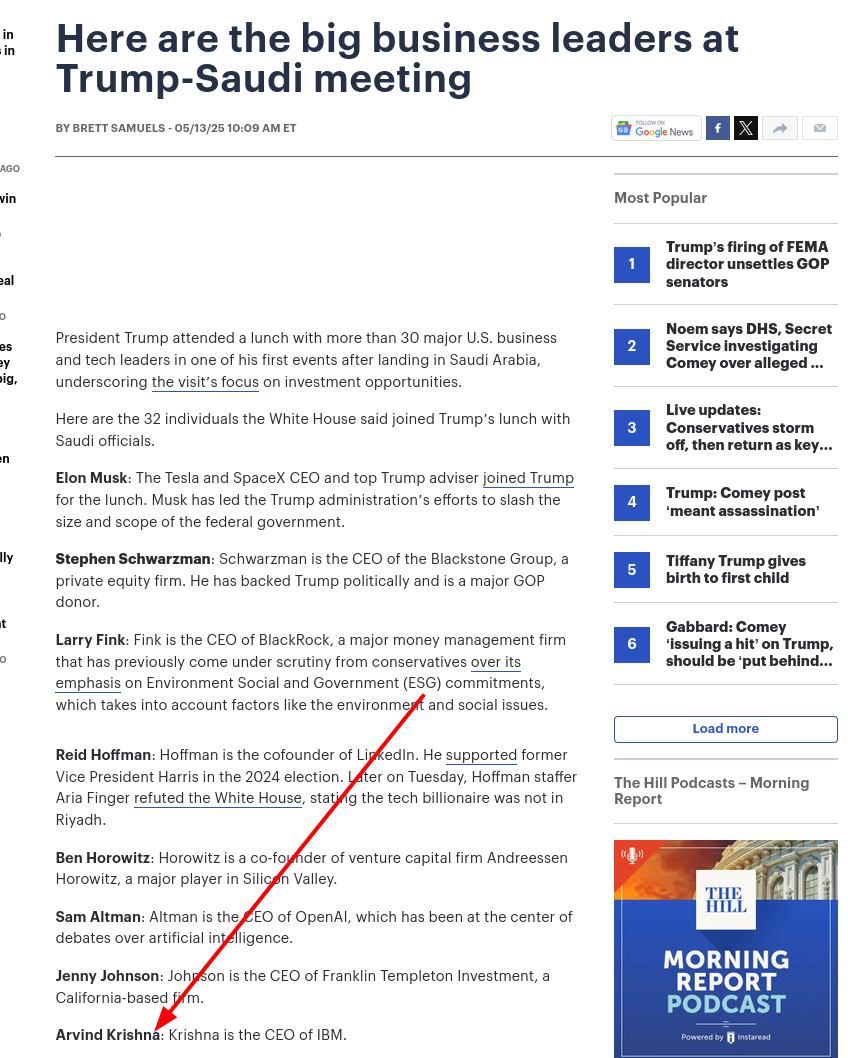This screenshot has height=1058, width=848.
Task: Click the number 4 popular rank badge
Action: click(x=632, y=502)
